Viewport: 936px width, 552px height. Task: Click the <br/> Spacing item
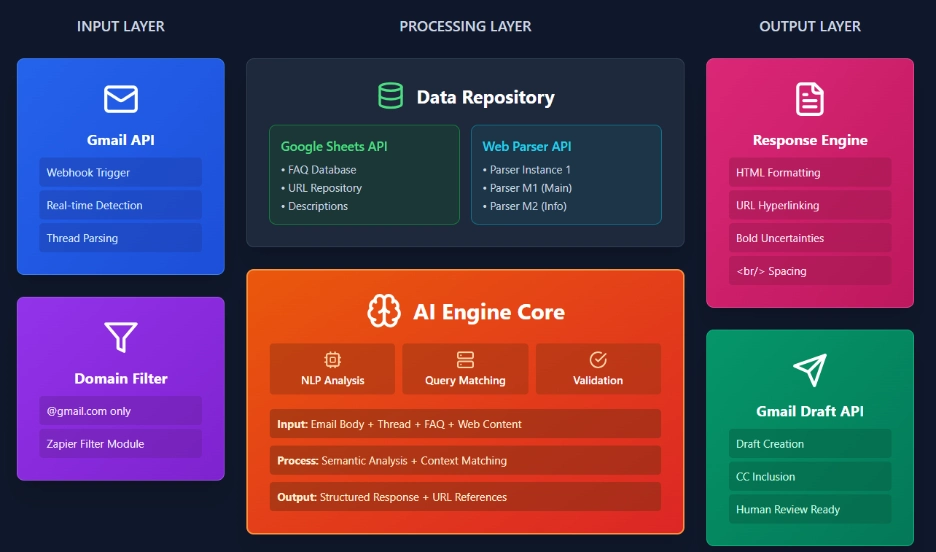[x=810, y=271]
